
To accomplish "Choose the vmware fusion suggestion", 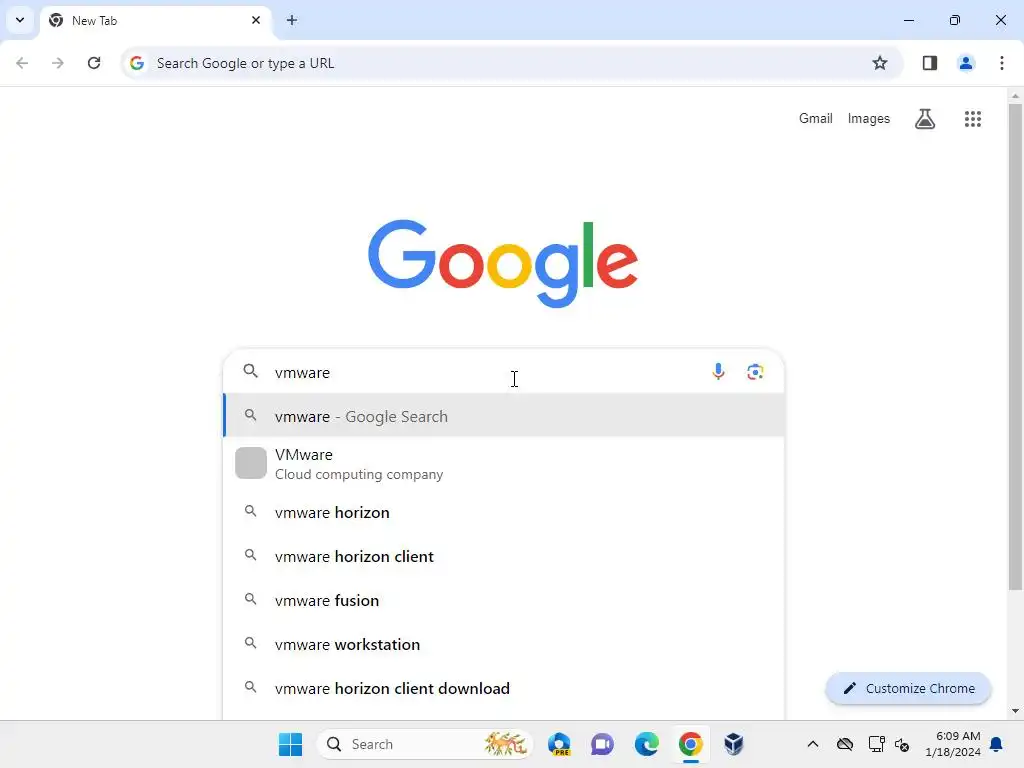I will (504, 600).
